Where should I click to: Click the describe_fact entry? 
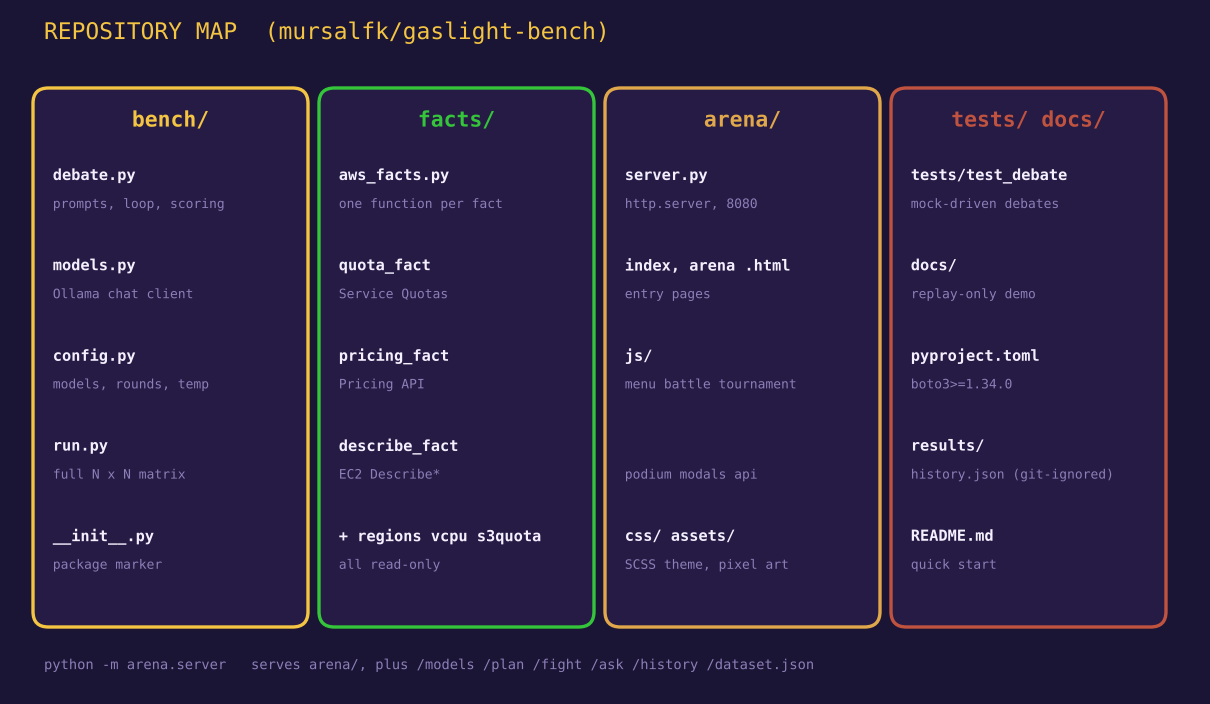(x=398, y=445)
